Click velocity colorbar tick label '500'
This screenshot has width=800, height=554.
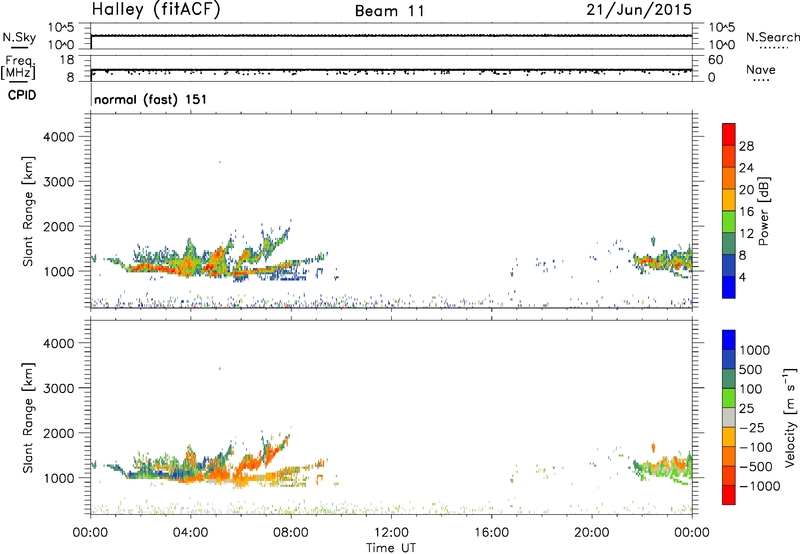click(752, 369)
